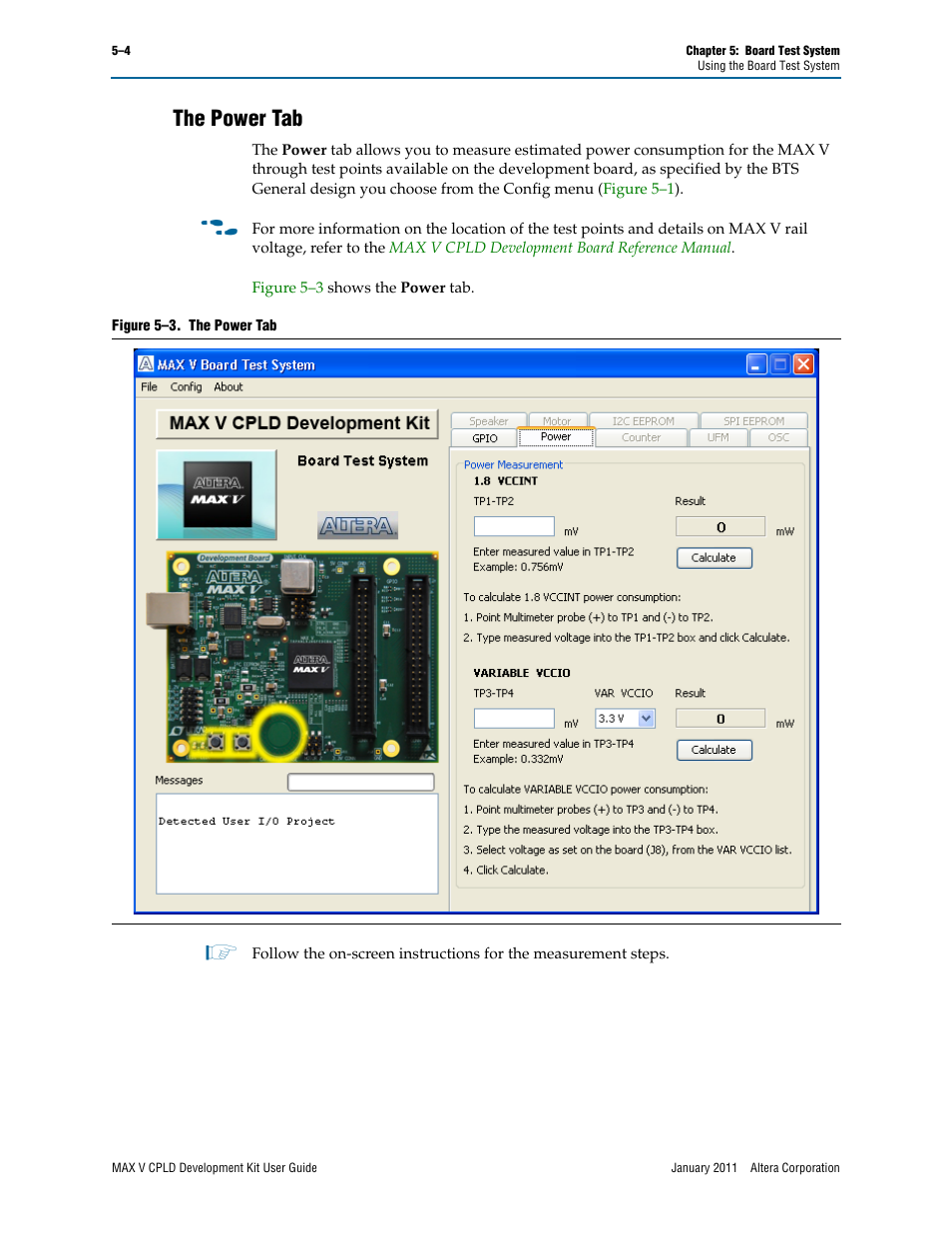This screenshot has width=952, height=1233.
Task: Switch to the Speaker tab
Action: tap(489, 421)
